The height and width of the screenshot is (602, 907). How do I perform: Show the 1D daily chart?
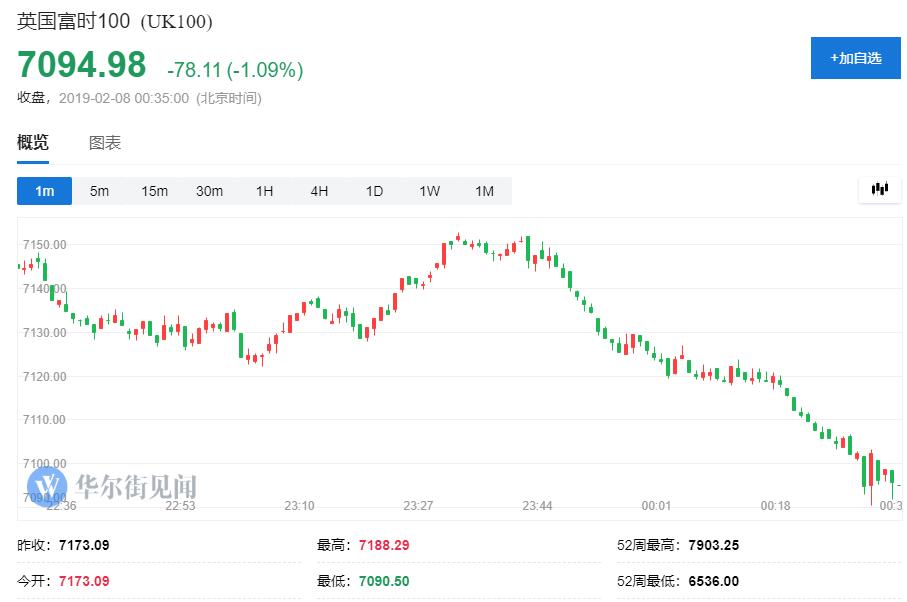point(374,191)
